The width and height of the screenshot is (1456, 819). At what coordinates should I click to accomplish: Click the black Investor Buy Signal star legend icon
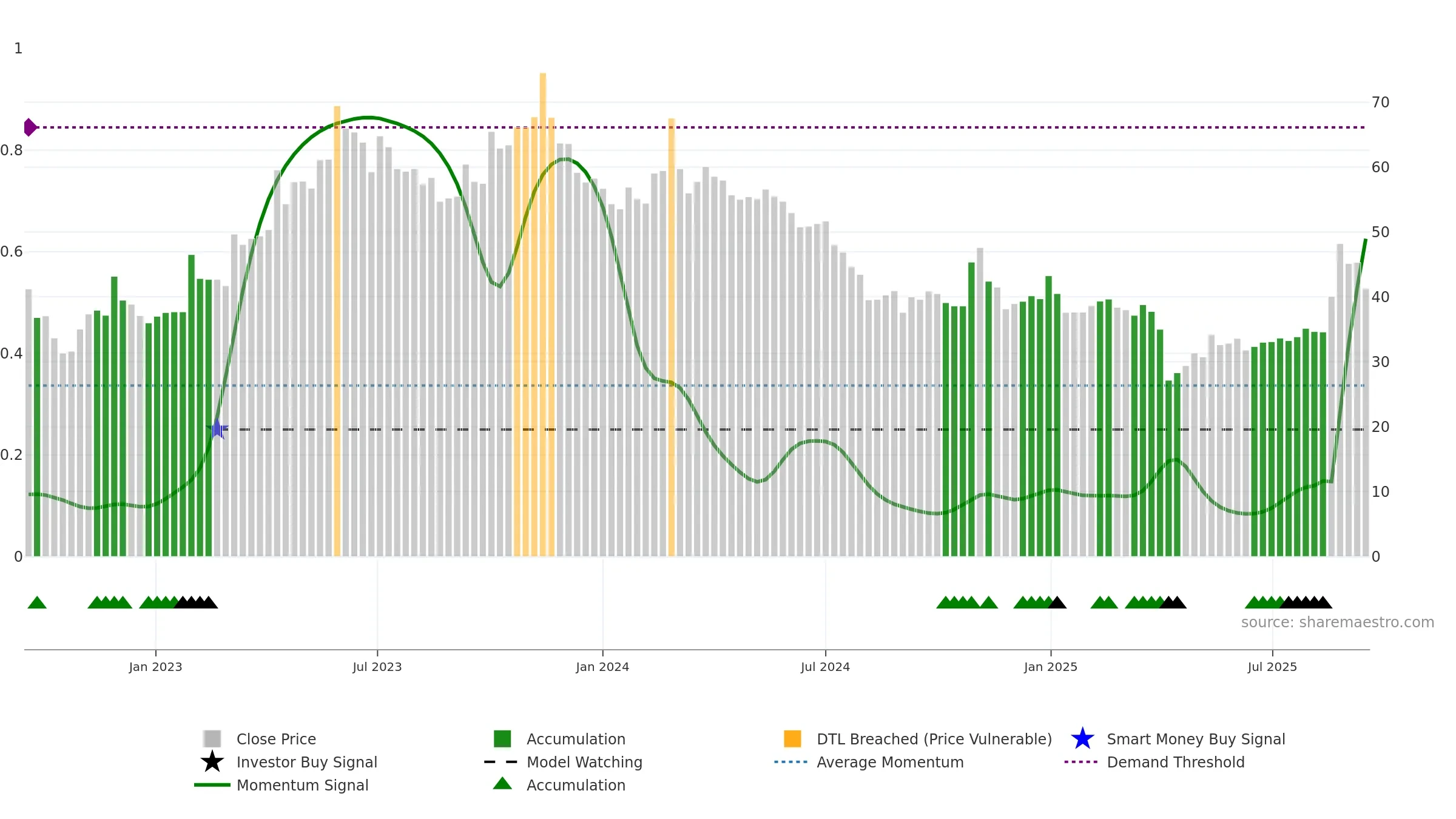[x=212, y=761]
